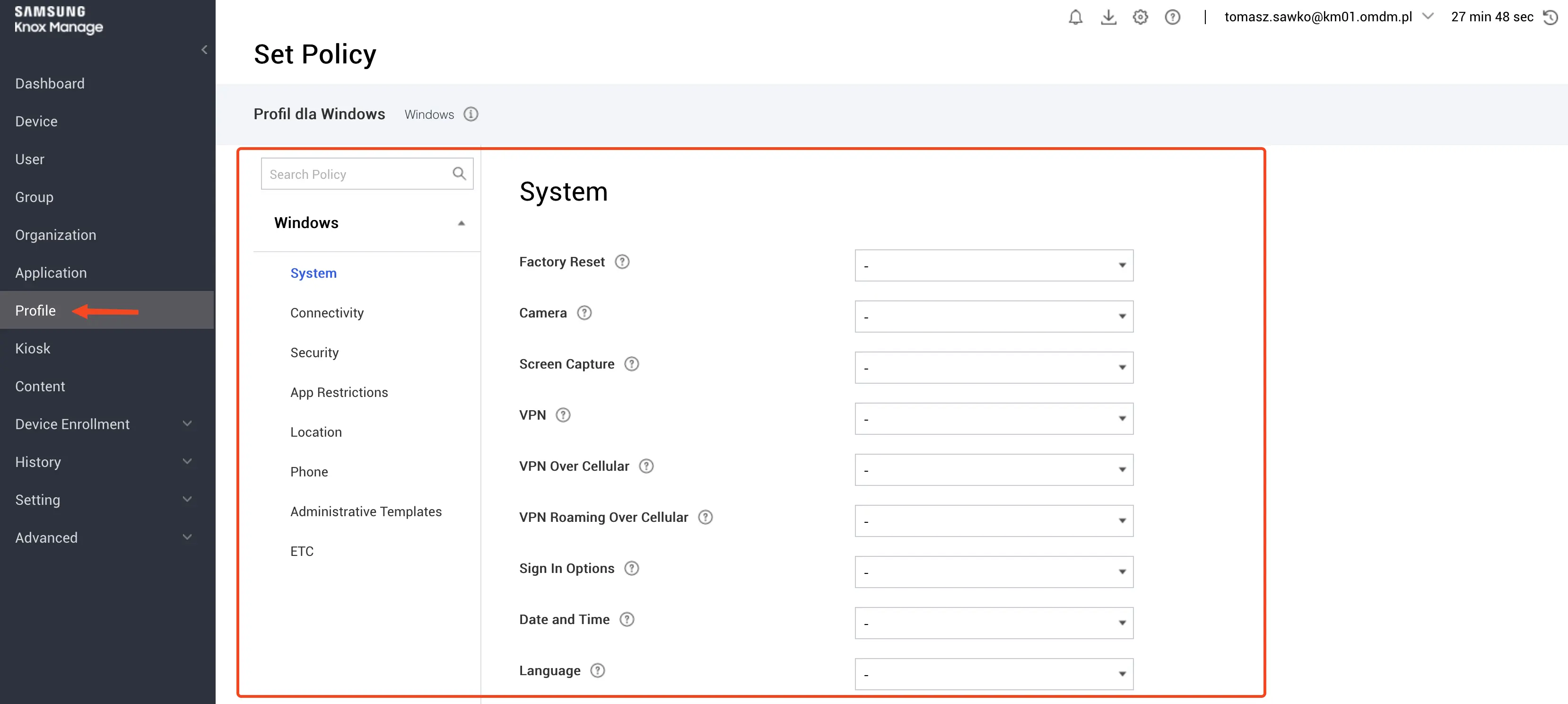Focus the Search Policy input field
Image resolution: width=1568 pixels, height=704 pixels.
(x=367, y=174)
